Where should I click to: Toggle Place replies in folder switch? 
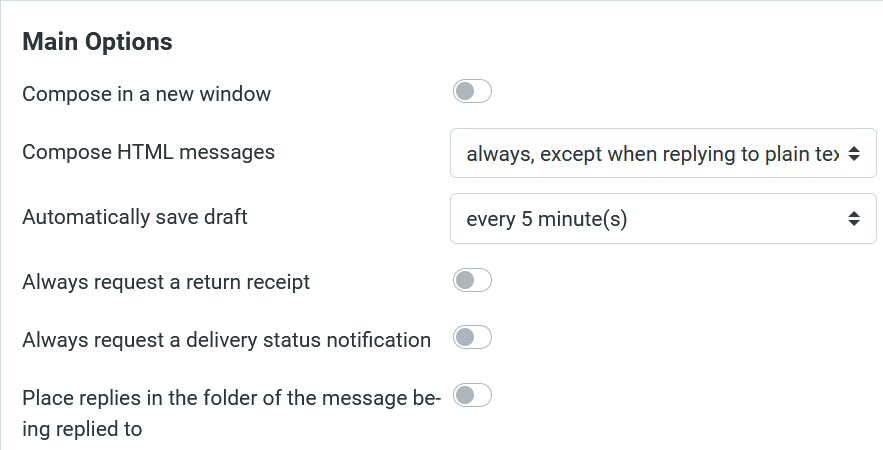point(472,396)
